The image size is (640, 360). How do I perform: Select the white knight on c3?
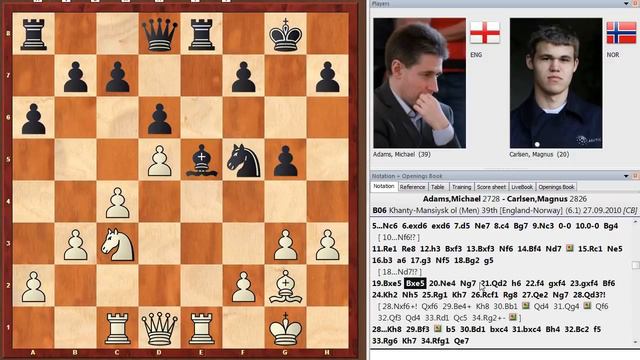coord(118,244)
